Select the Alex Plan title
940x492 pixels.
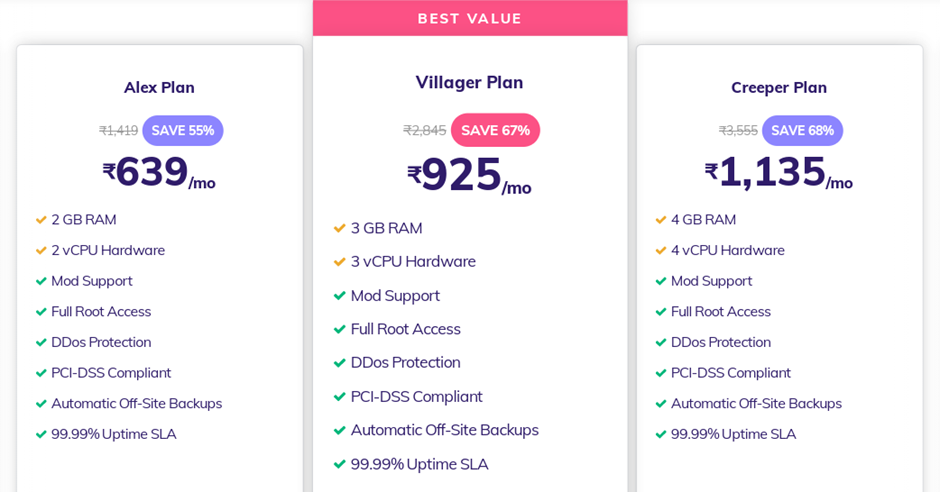(159, 87)
